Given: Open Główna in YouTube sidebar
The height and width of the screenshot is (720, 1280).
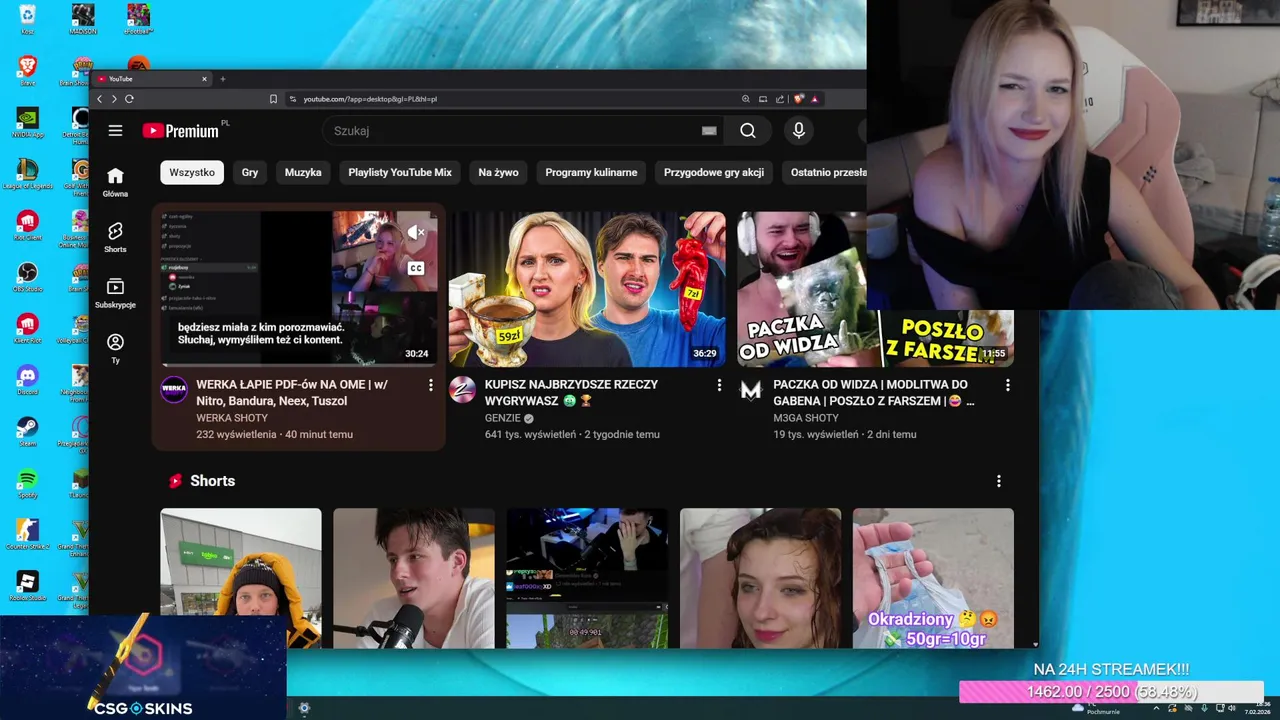Looking at the screenshot, I should 115,182.
